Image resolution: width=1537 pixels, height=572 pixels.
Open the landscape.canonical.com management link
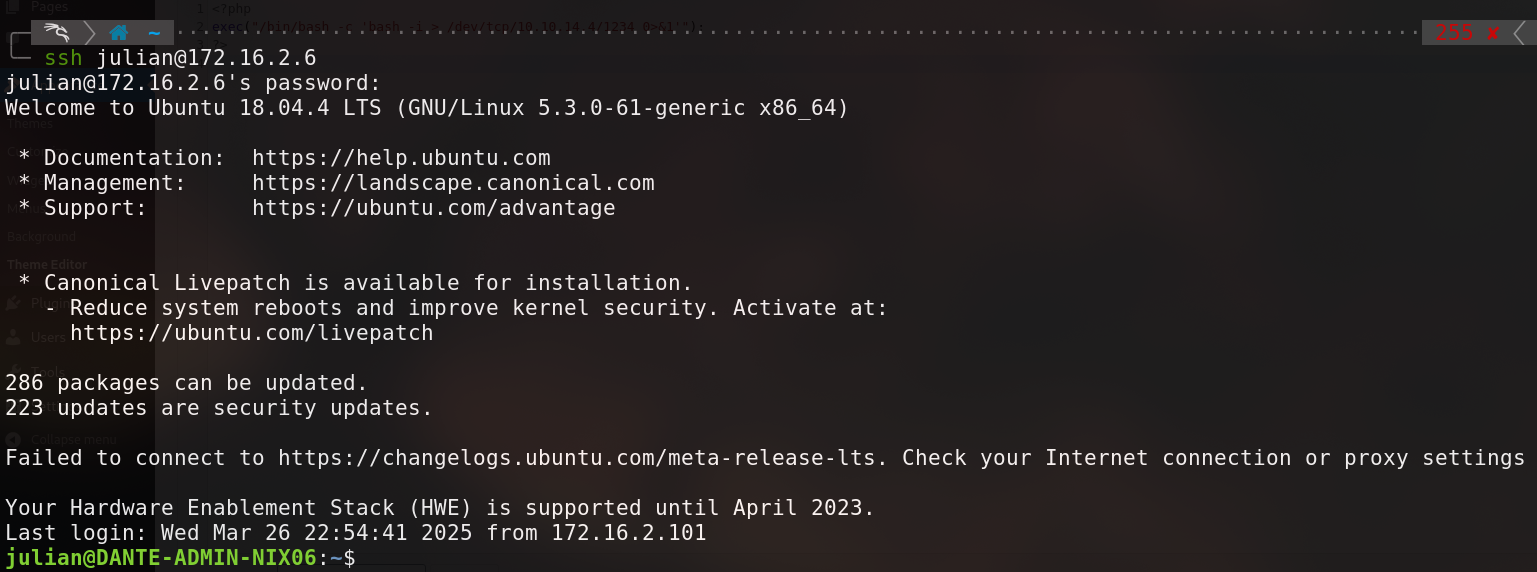[x=453, y=183]
